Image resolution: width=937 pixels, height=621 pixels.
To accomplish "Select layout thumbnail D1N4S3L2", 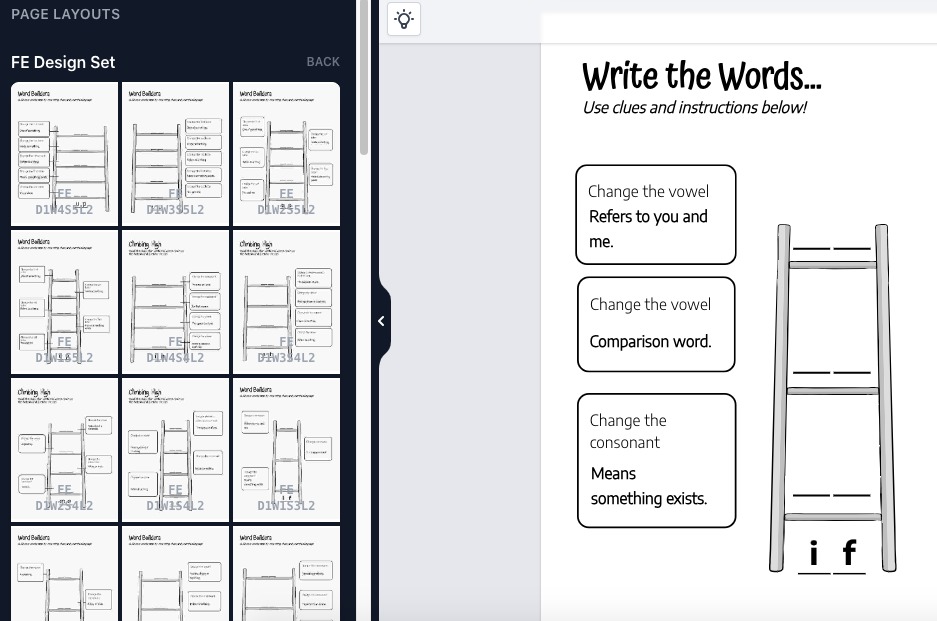I will [64, 154].
